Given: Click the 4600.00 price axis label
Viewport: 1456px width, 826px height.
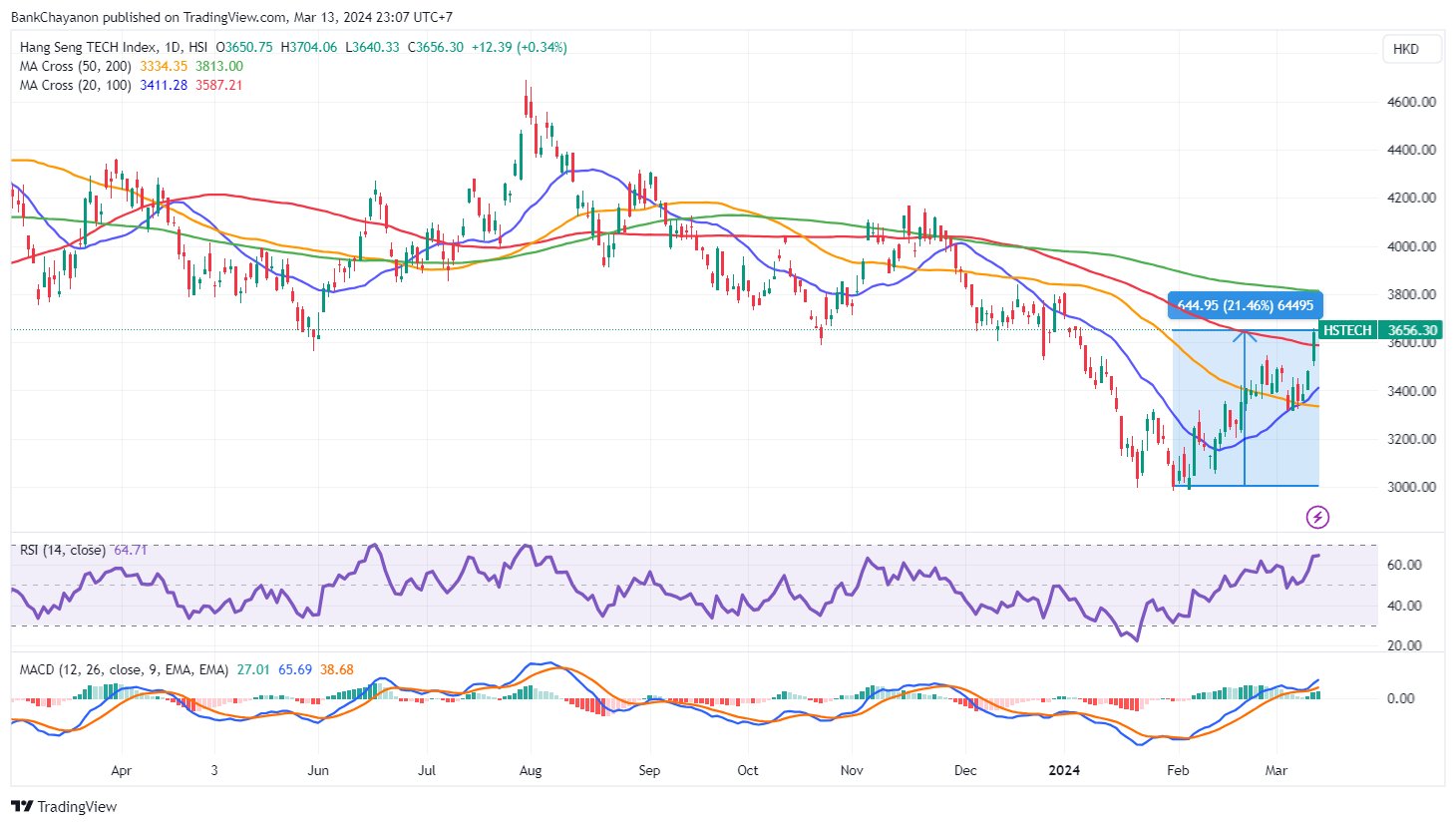Looking at the screenshot, I should coord(1412,102).
